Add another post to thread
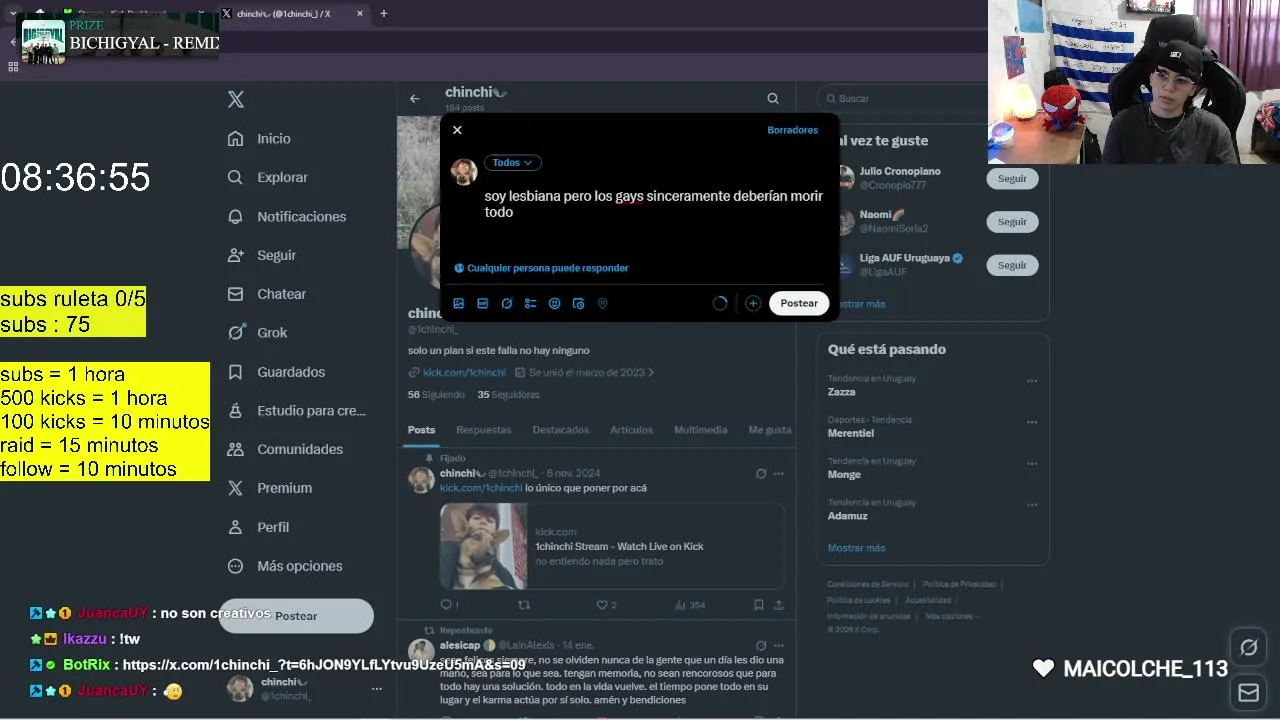1280x720 pixels. tap(753, 303)
